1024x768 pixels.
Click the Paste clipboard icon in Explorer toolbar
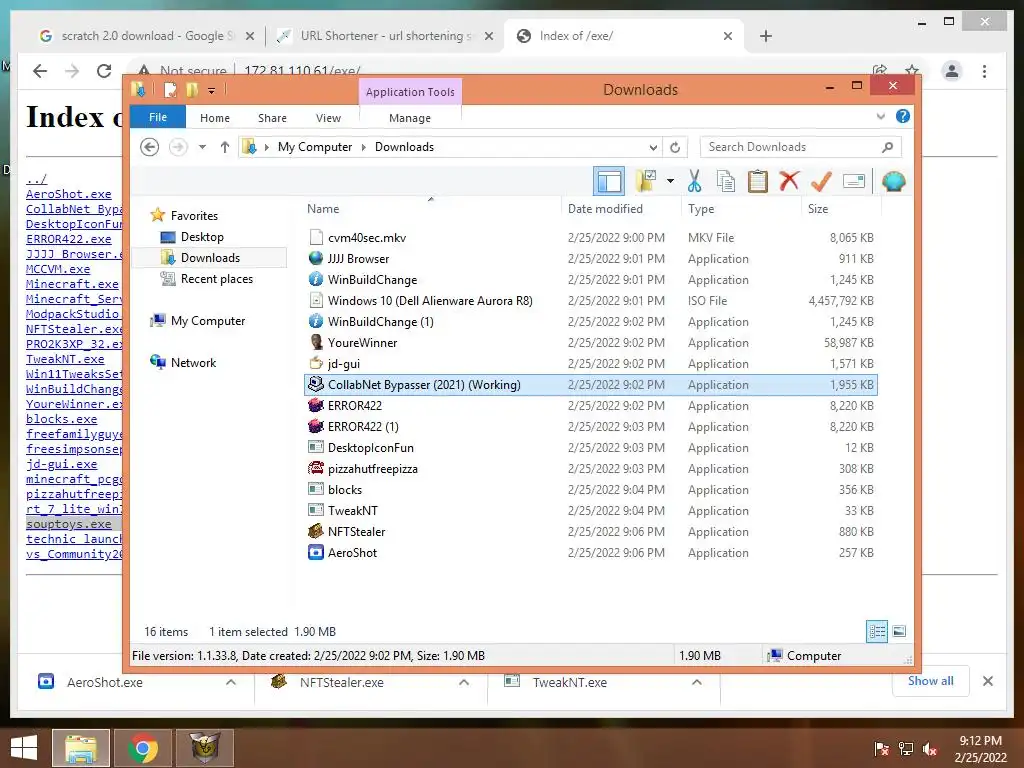(758, 181)
